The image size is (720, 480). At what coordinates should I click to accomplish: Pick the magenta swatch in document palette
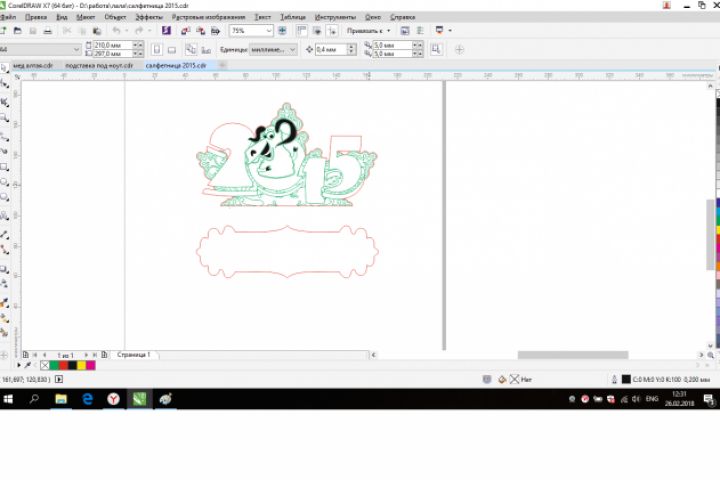coord(91,366)
